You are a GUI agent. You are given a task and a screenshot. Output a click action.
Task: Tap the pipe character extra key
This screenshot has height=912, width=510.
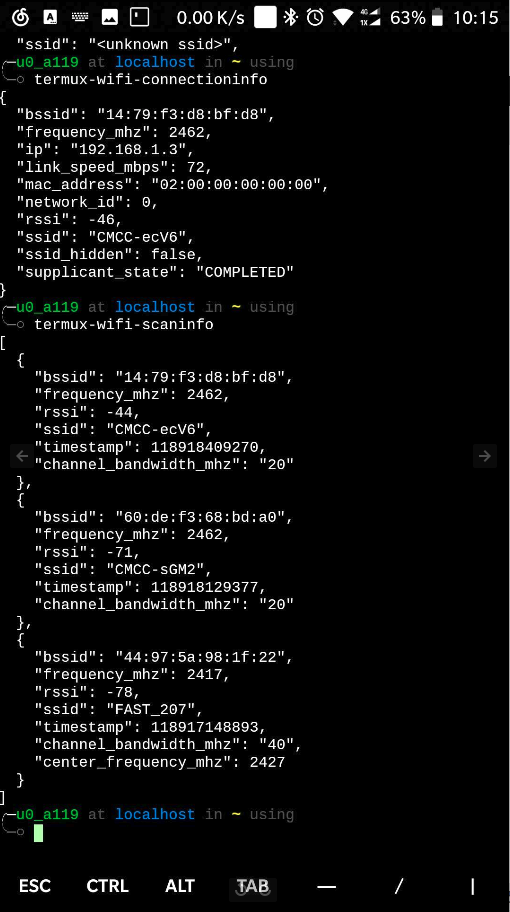pos(472,886)
